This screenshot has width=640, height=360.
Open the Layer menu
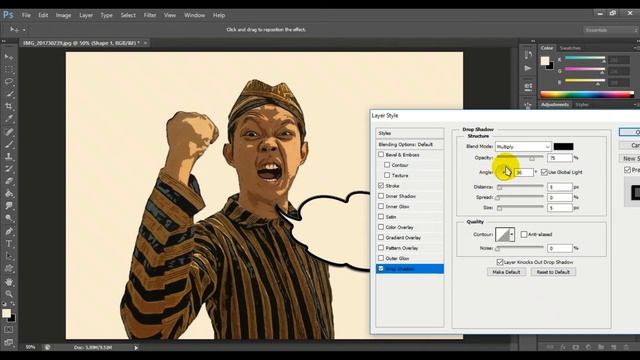[86, 15]
